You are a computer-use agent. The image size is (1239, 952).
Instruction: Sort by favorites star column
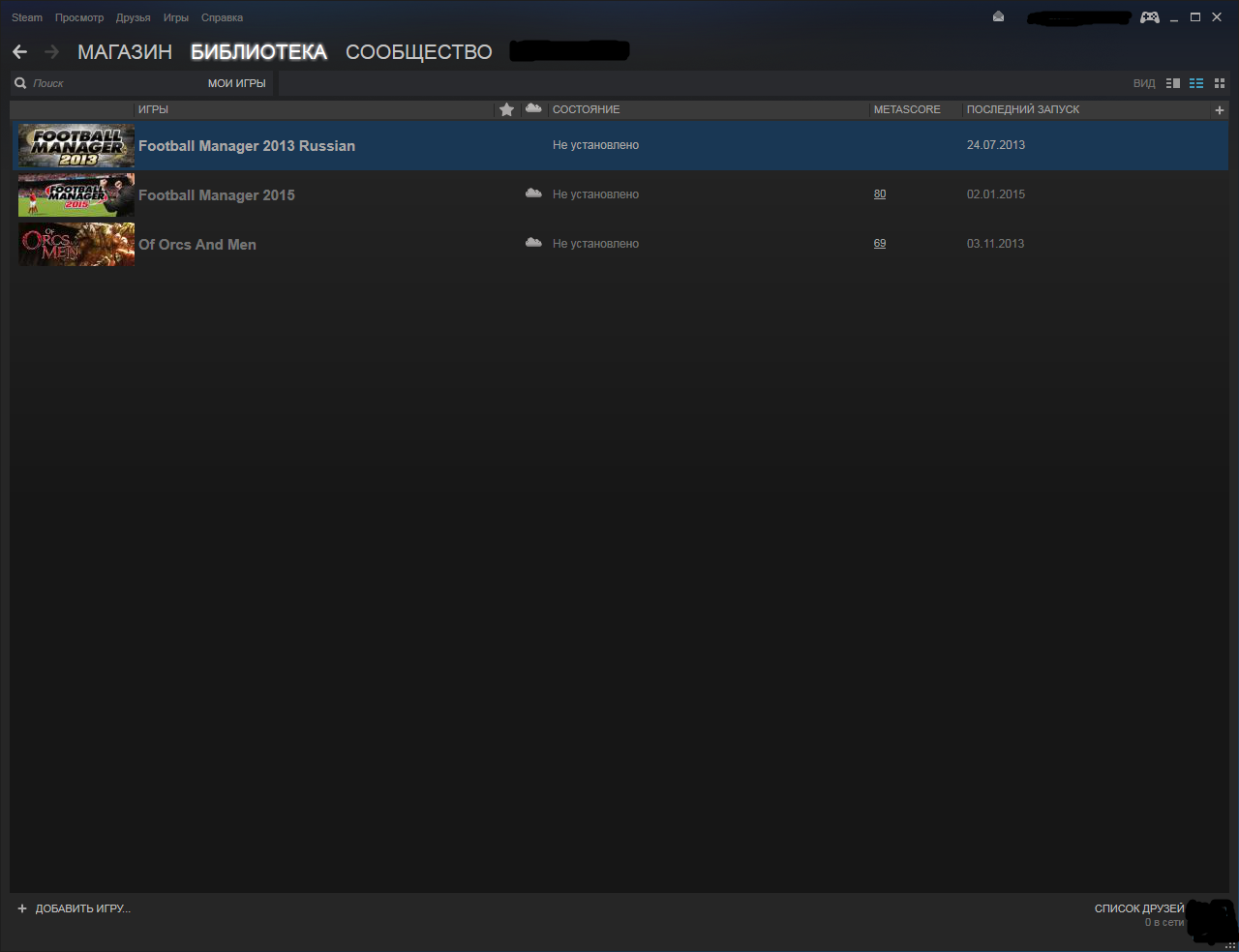point(506,109)
